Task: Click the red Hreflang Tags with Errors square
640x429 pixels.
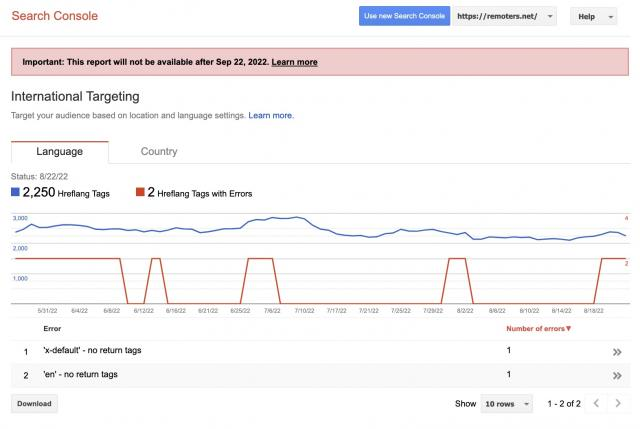Action: [140, 192]
